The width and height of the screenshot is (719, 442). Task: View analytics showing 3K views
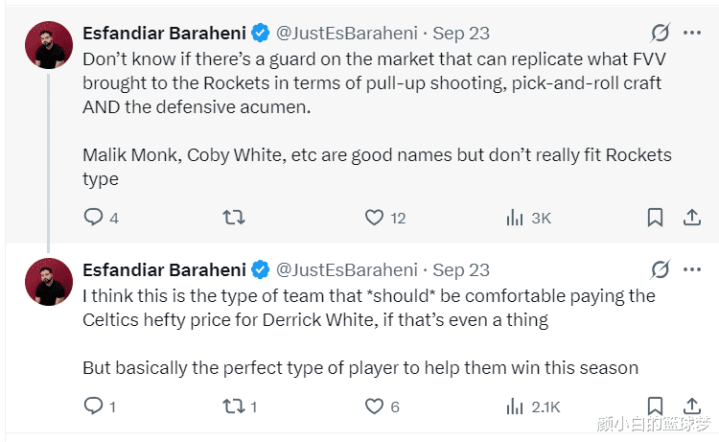point(516,217)
